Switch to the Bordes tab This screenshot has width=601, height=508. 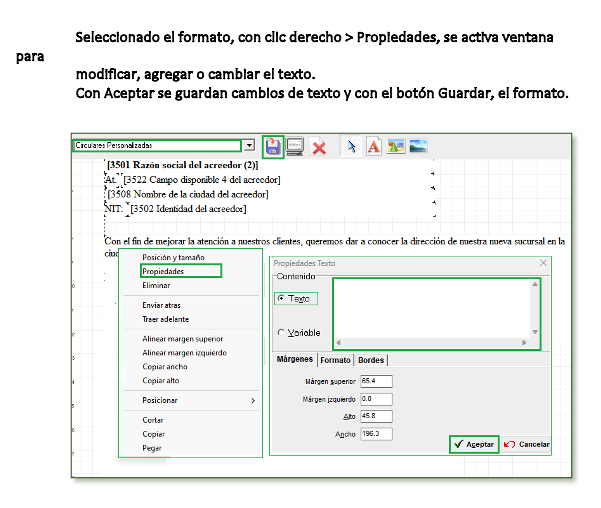pyautogui.click(x=371, y=360)
